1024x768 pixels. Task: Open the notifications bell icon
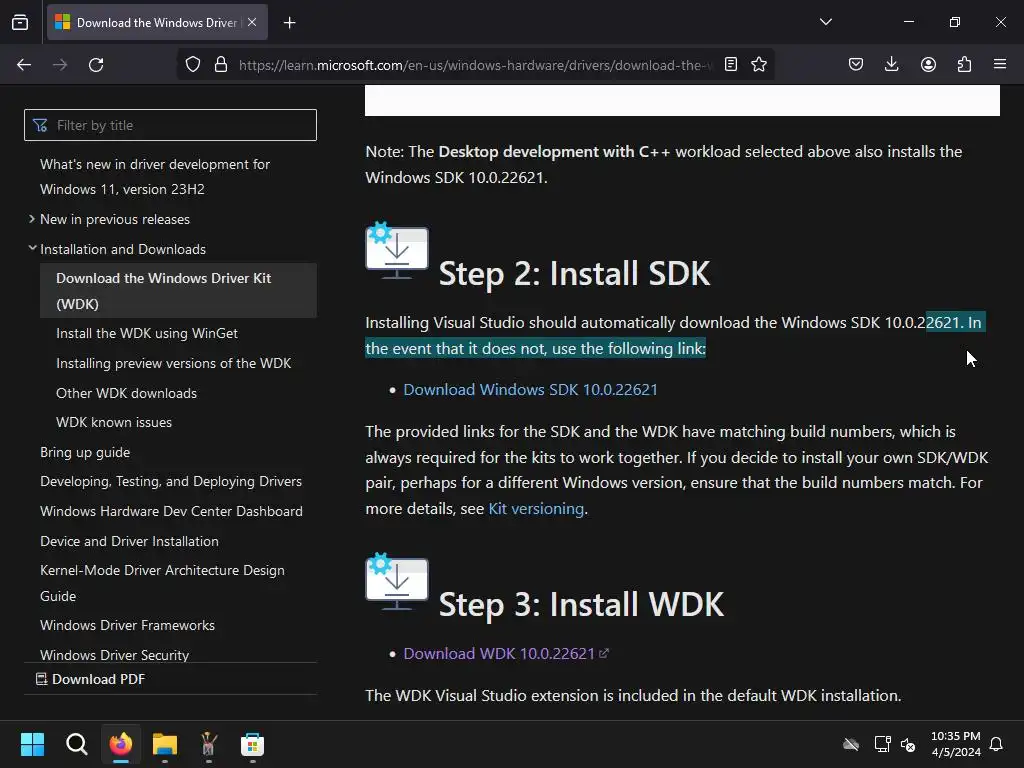(996, 744)
